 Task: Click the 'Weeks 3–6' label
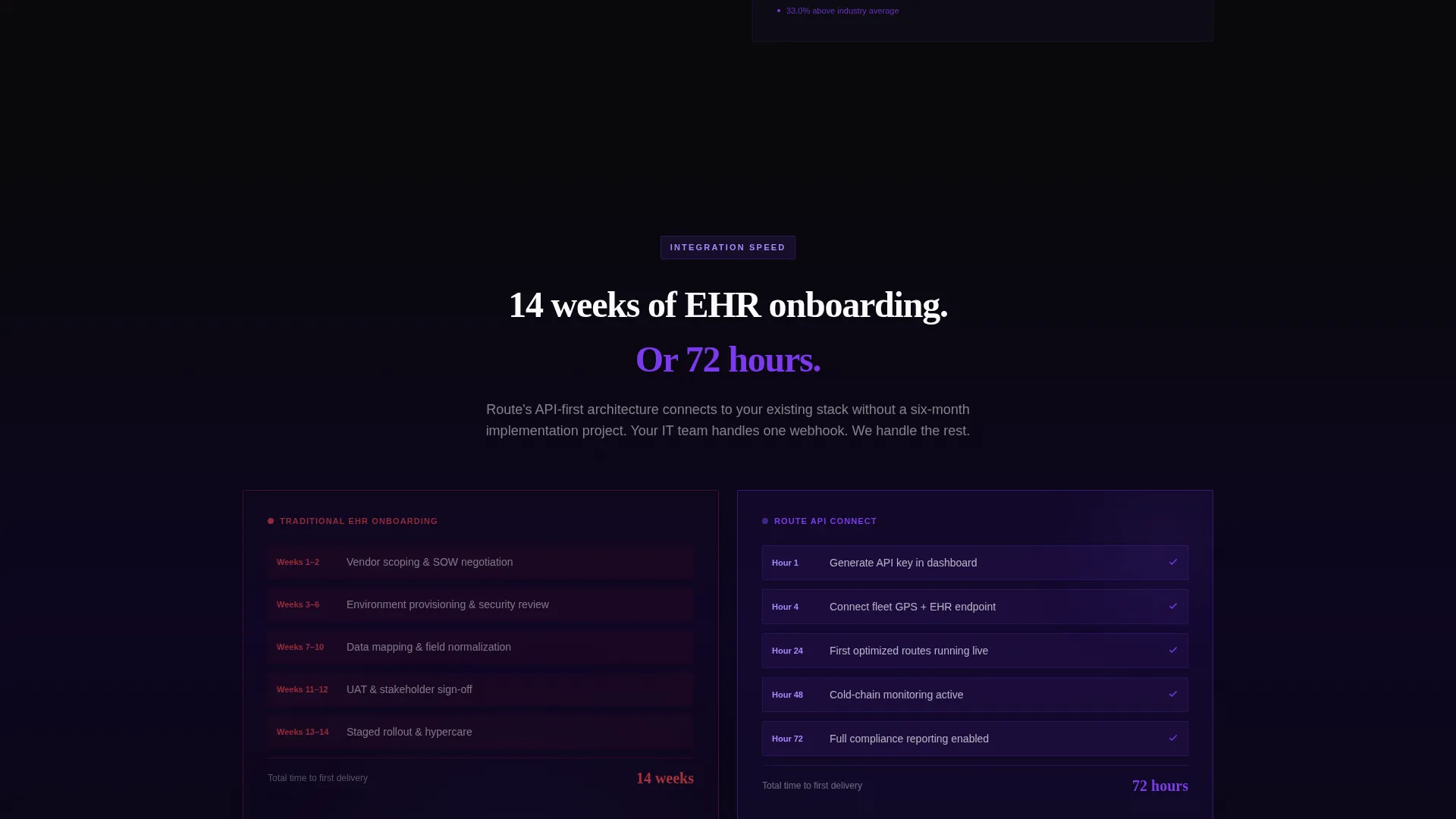point(298,604)
